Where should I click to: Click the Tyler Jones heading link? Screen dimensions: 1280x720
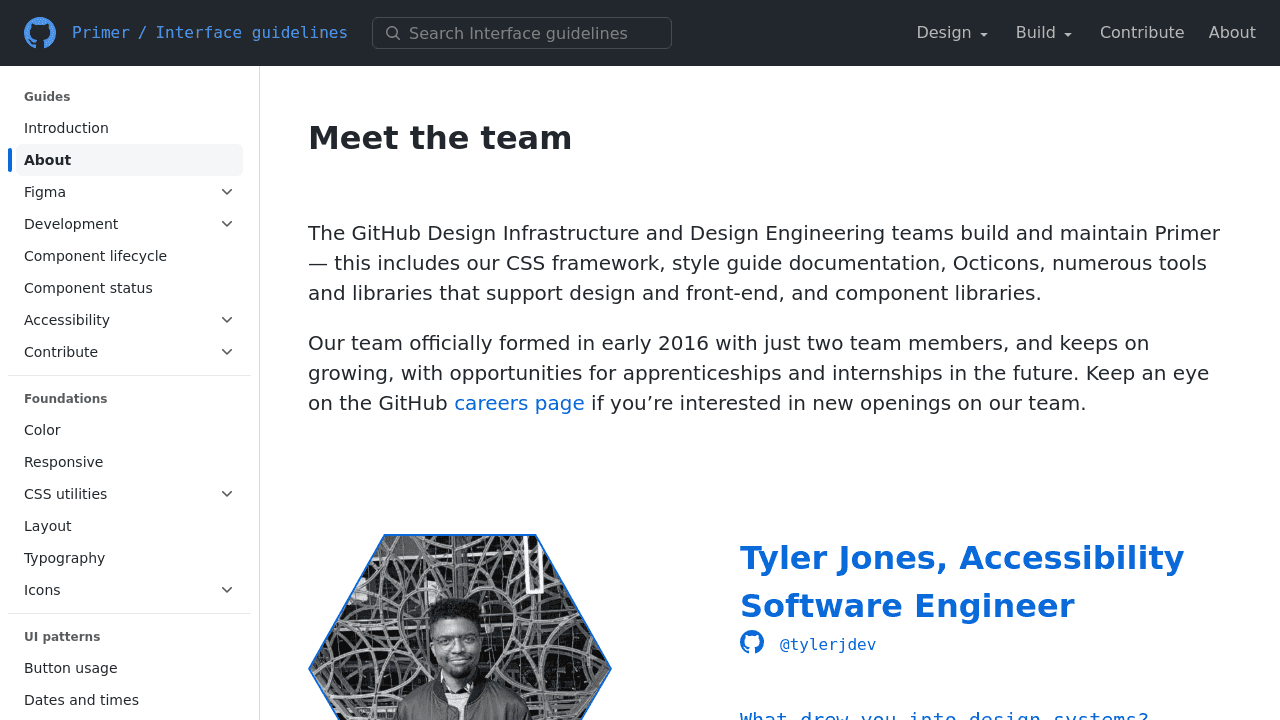pos(962,582)
